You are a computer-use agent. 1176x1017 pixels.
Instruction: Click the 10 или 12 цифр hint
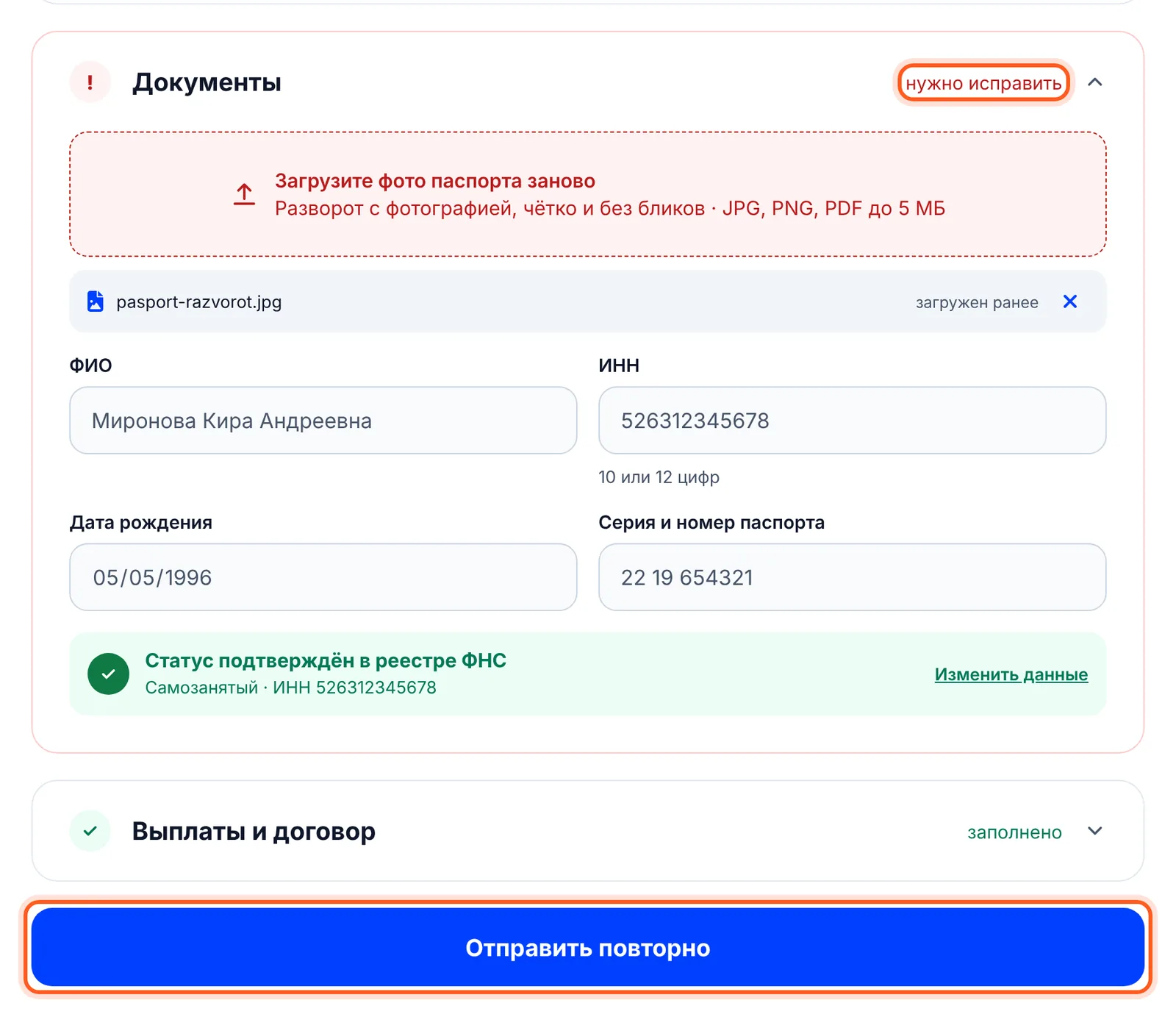(x=659, y=477)
